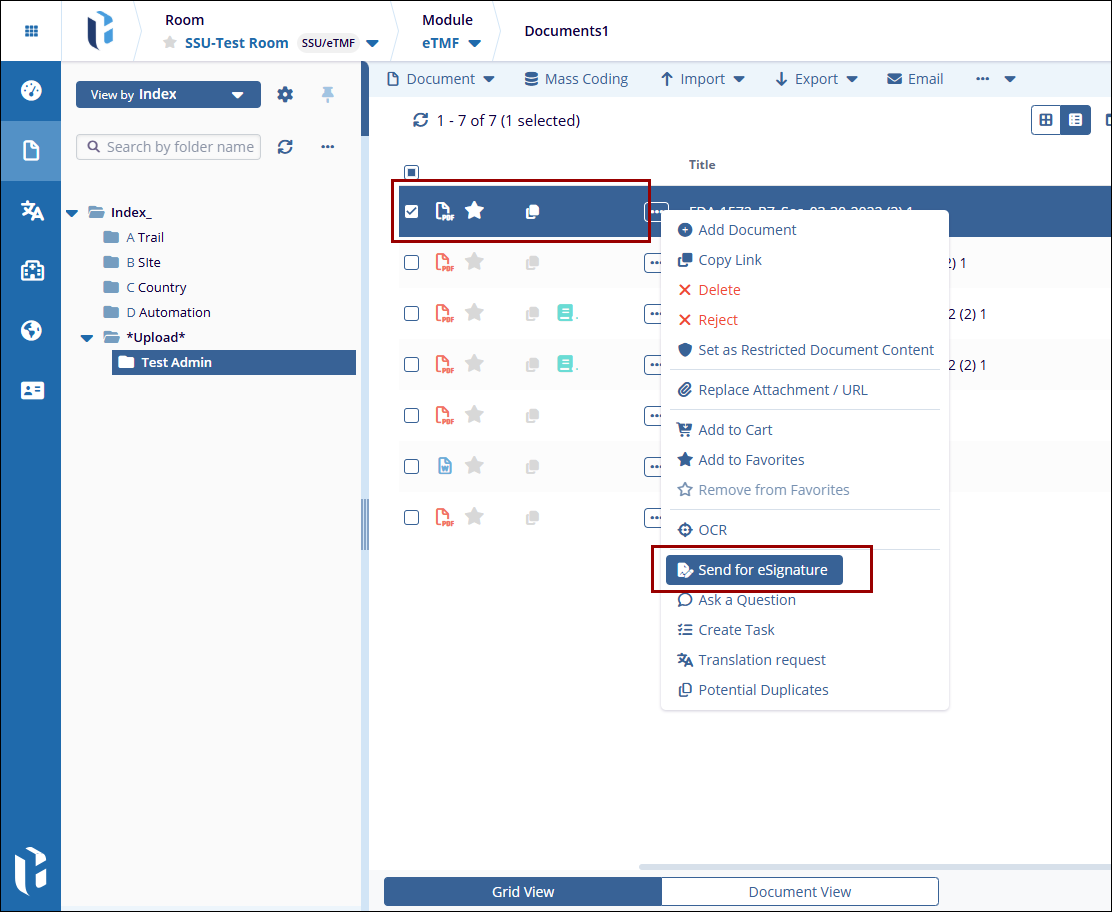Open the dashboard gauge icon in sidebar
1112x912 pixels.
click(31, 91)
